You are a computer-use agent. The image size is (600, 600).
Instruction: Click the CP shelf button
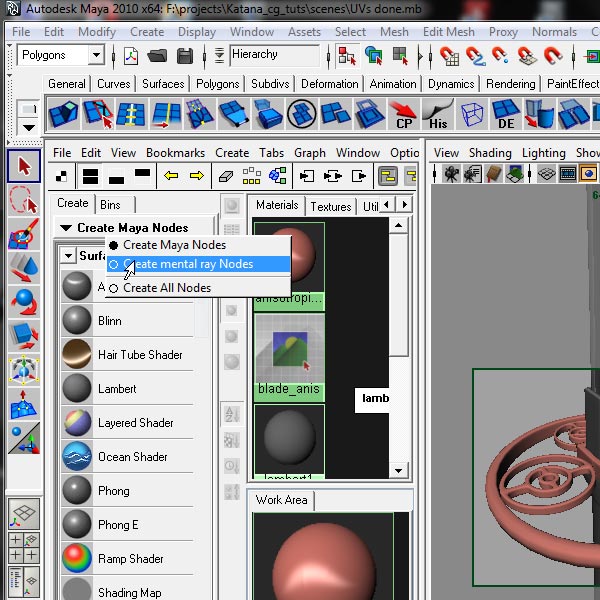(x=403, y=114)
